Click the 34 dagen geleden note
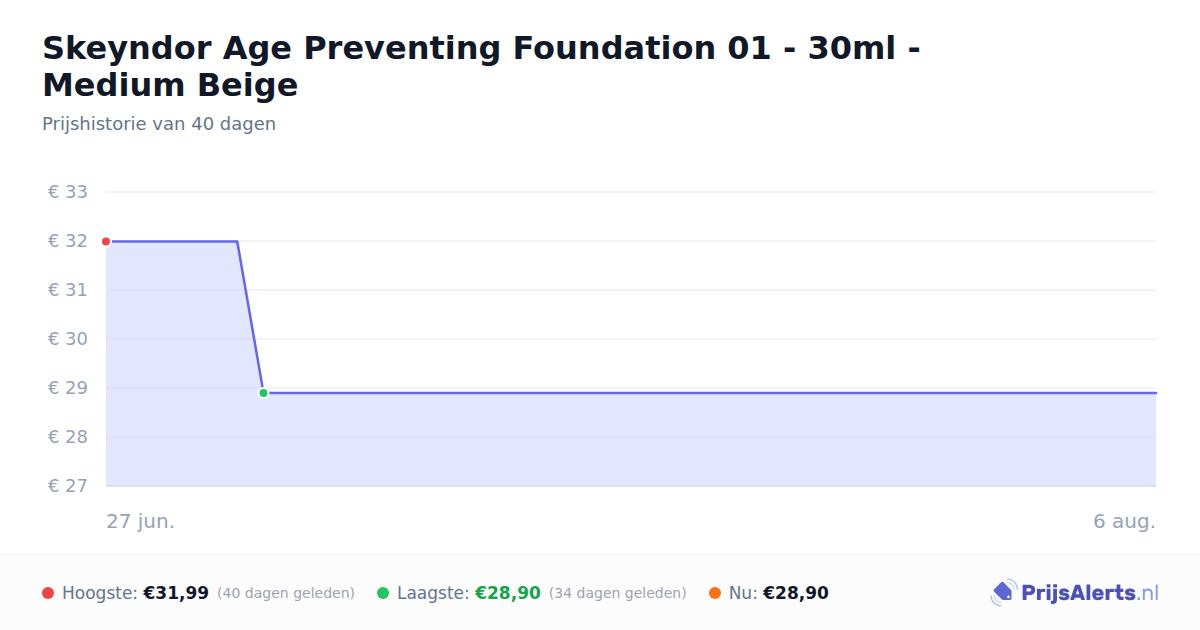This screenshot has height=630, width=1200. 618,593
